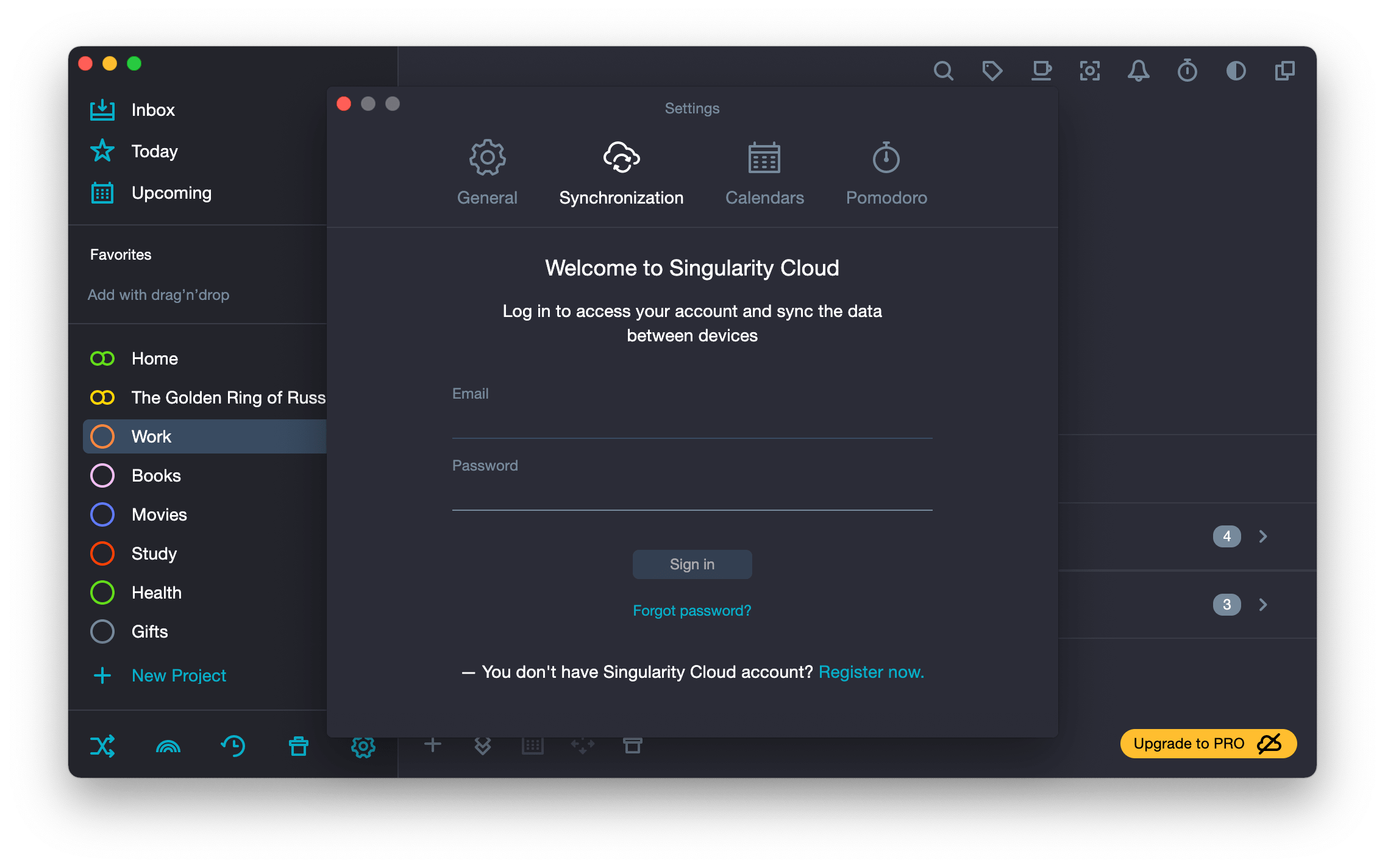This screenshot has height=868, width=1385.
Task: Open the history clock icon
Action: click(x=233, y=746)
